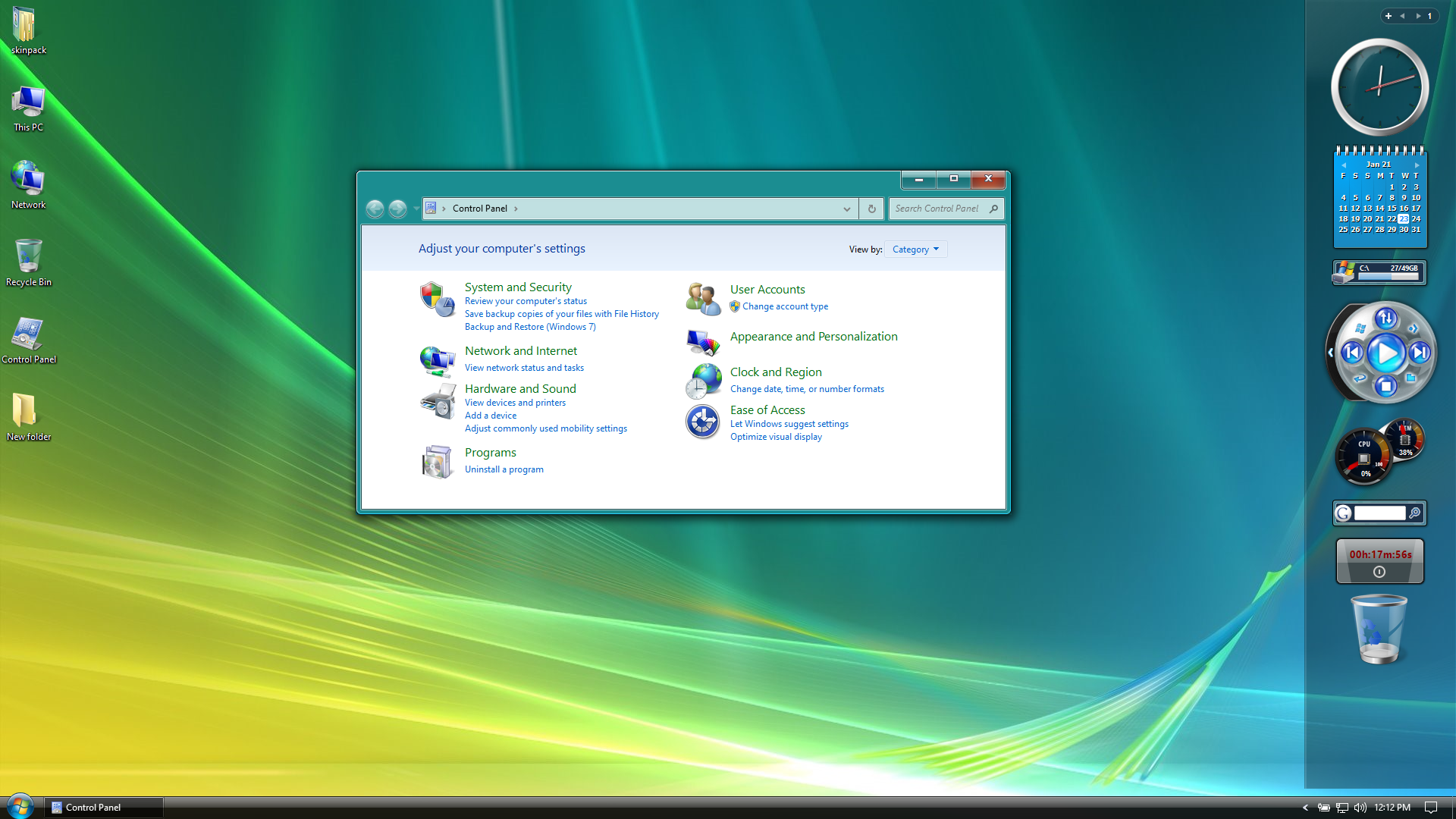Expand the View by Category dropdown

click(x=915, y=249)
